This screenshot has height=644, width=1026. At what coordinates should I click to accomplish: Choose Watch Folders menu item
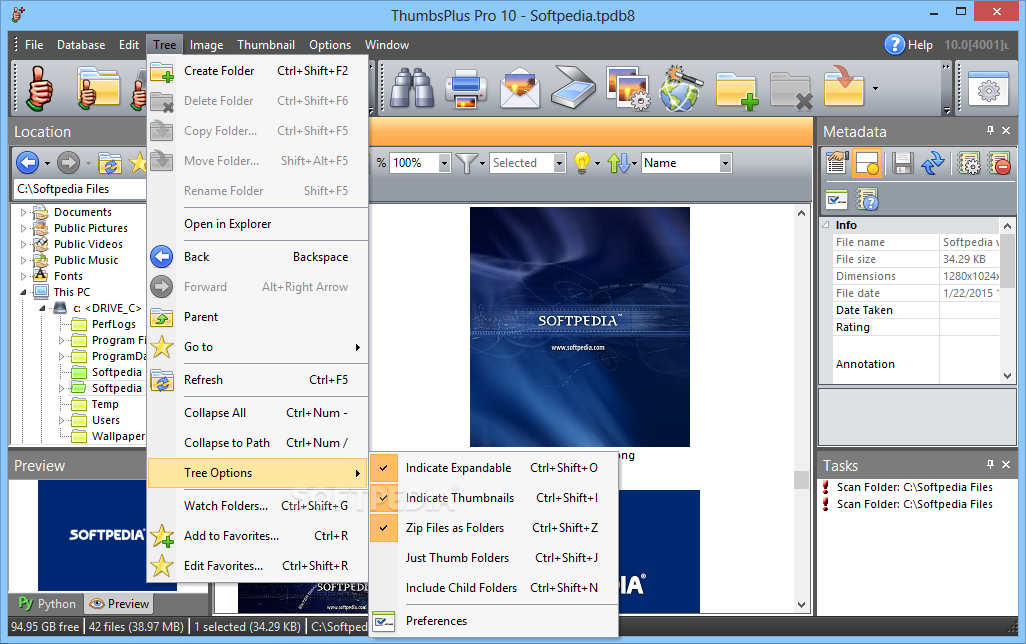pyautogui.click(x=258, y=506)
